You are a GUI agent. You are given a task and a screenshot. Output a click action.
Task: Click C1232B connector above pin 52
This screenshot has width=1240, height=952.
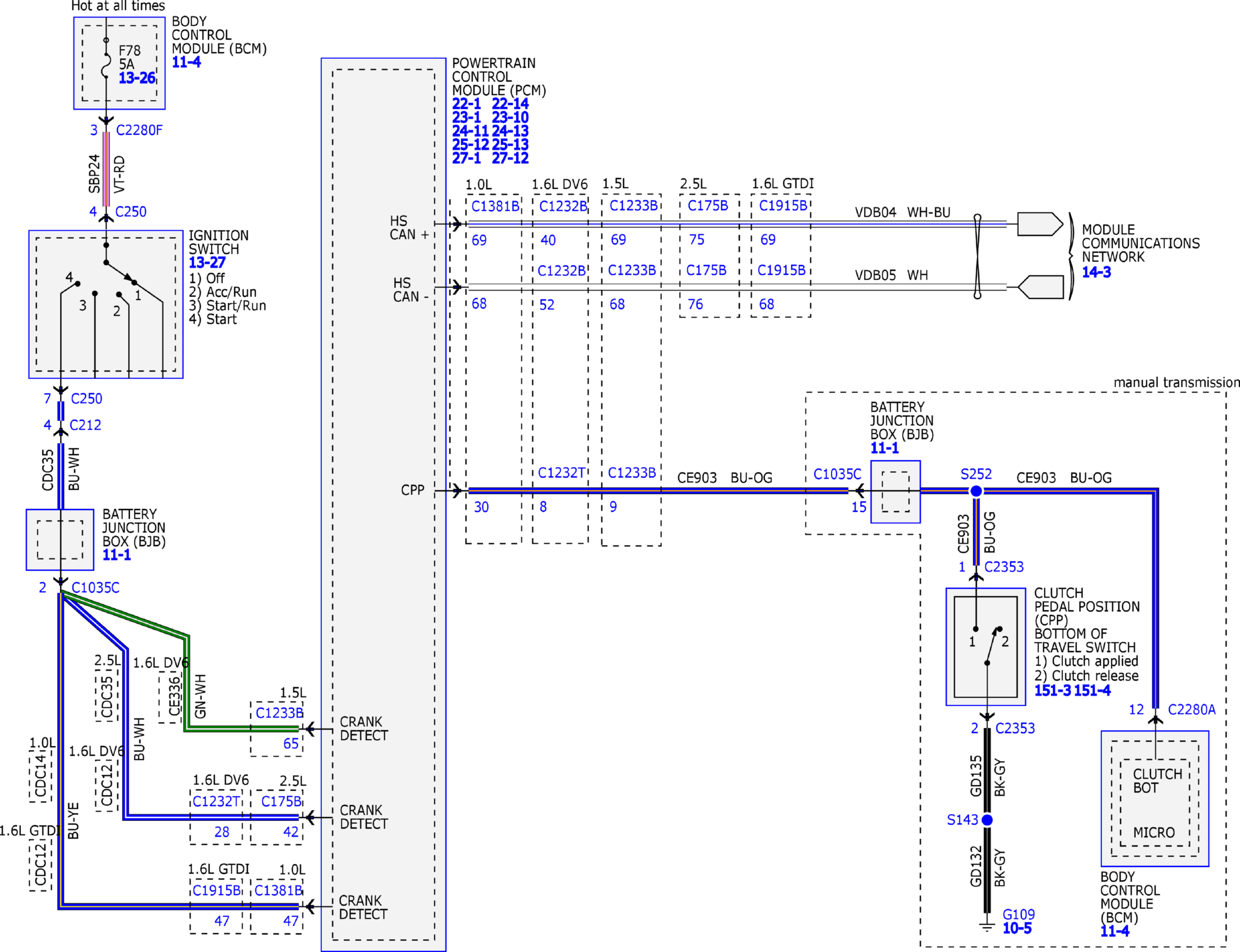point(561,271)
